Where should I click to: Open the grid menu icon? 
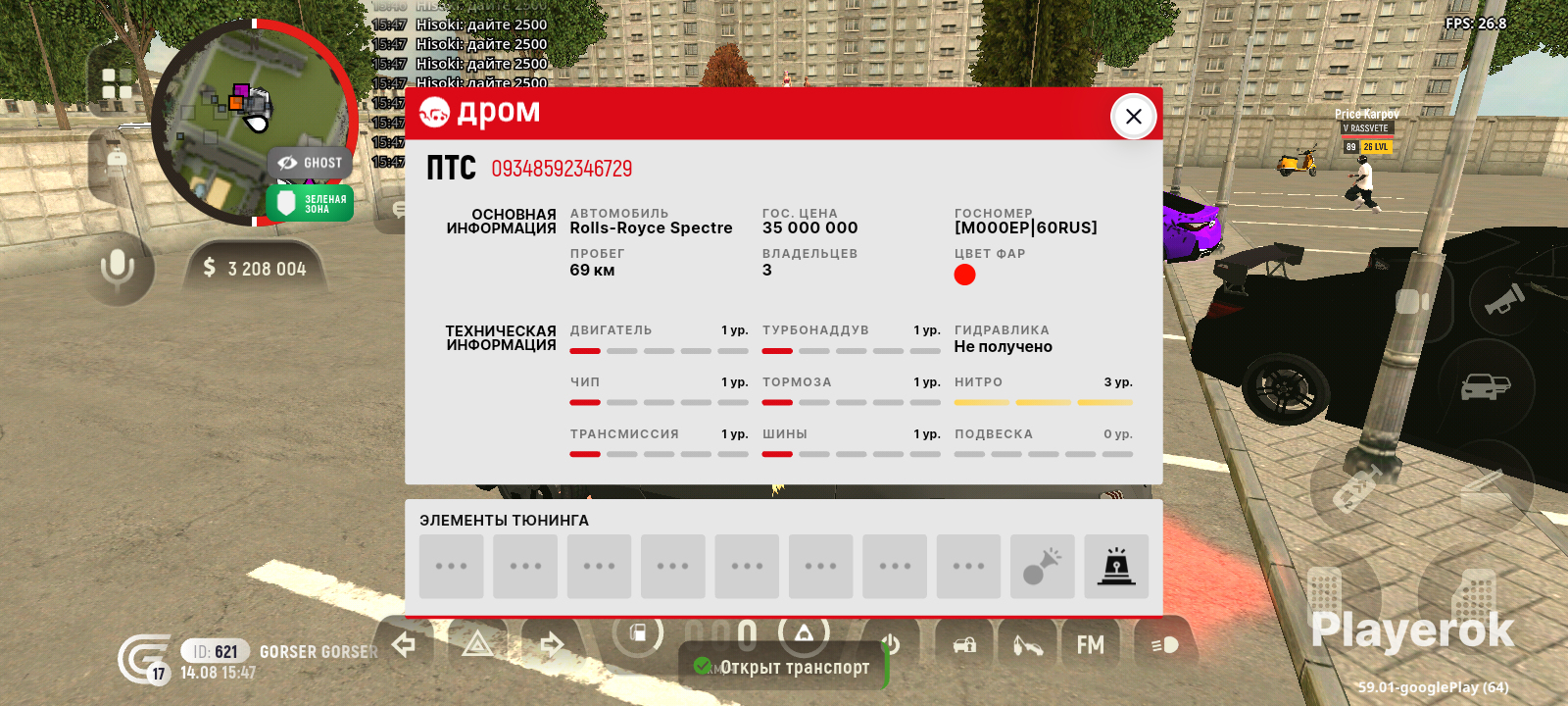coord(117,83)
